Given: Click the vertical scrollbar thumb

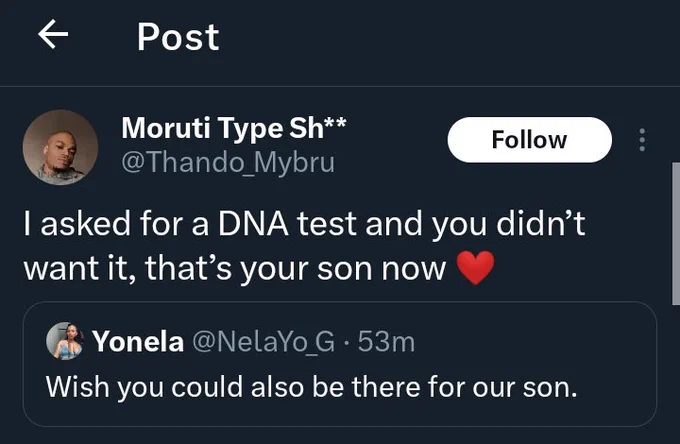Looking at the screenshot, I should [x=676, y=234].
